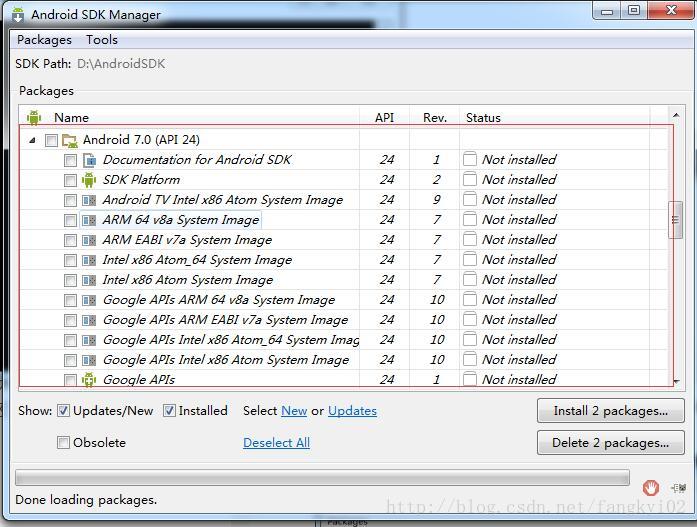Click the Android TV Intel x86 system image icon

tap(89, 200)
